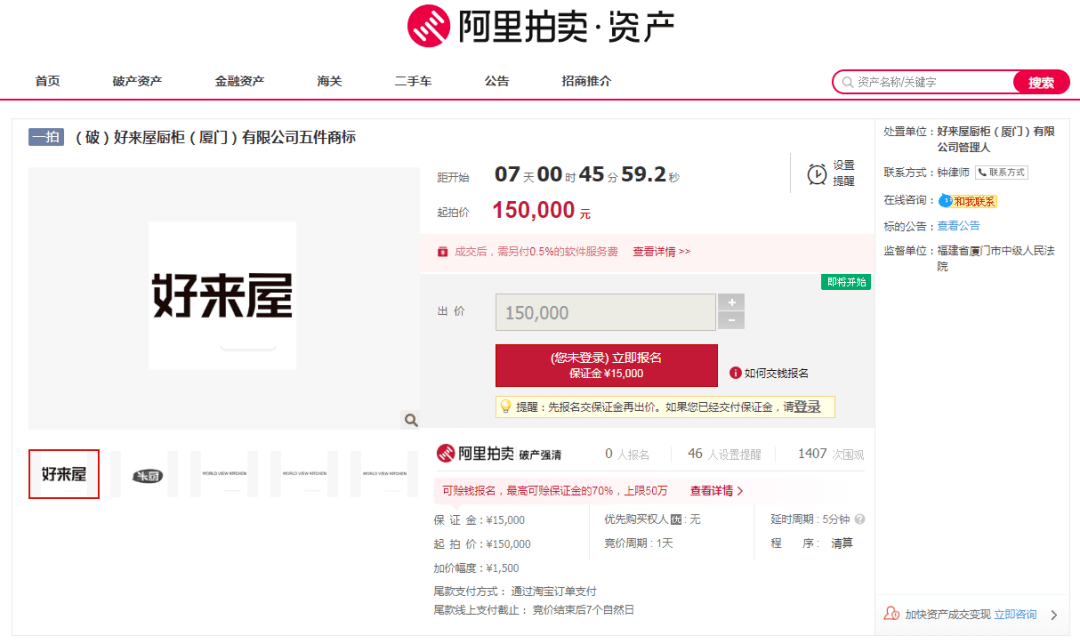Viewport: 1080px width, 644px height.
Task: Click the info icon for 如何交钱报名
Action: 735,373
